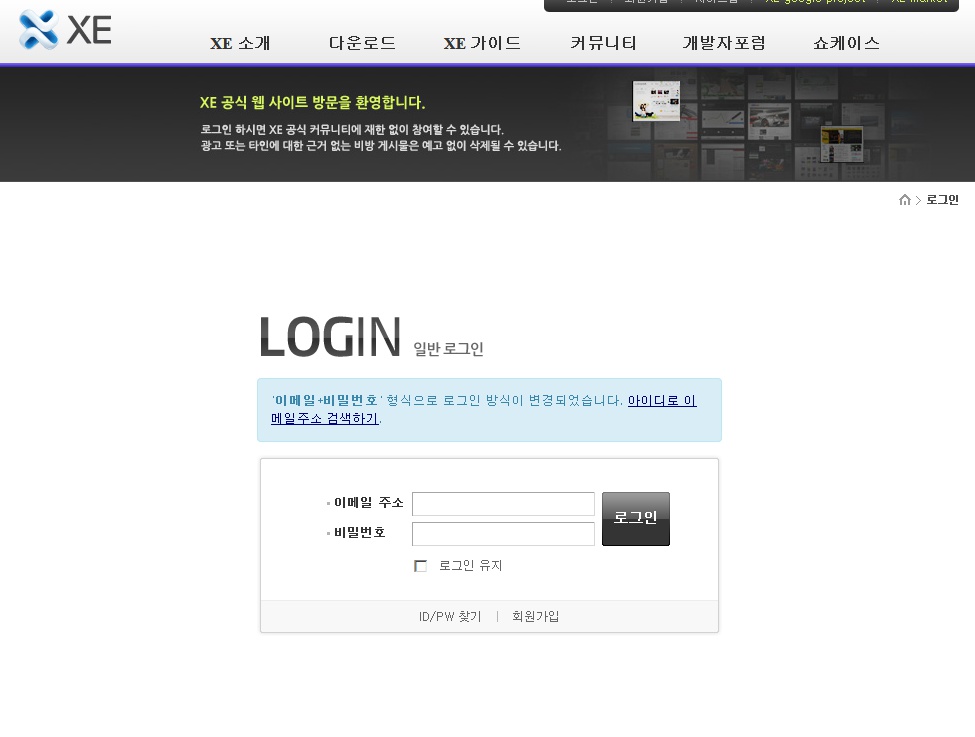The image size is (975, 737).
Task: Open the 다운로드 menu
Action: pyautogui.click(x=362, y=43)
